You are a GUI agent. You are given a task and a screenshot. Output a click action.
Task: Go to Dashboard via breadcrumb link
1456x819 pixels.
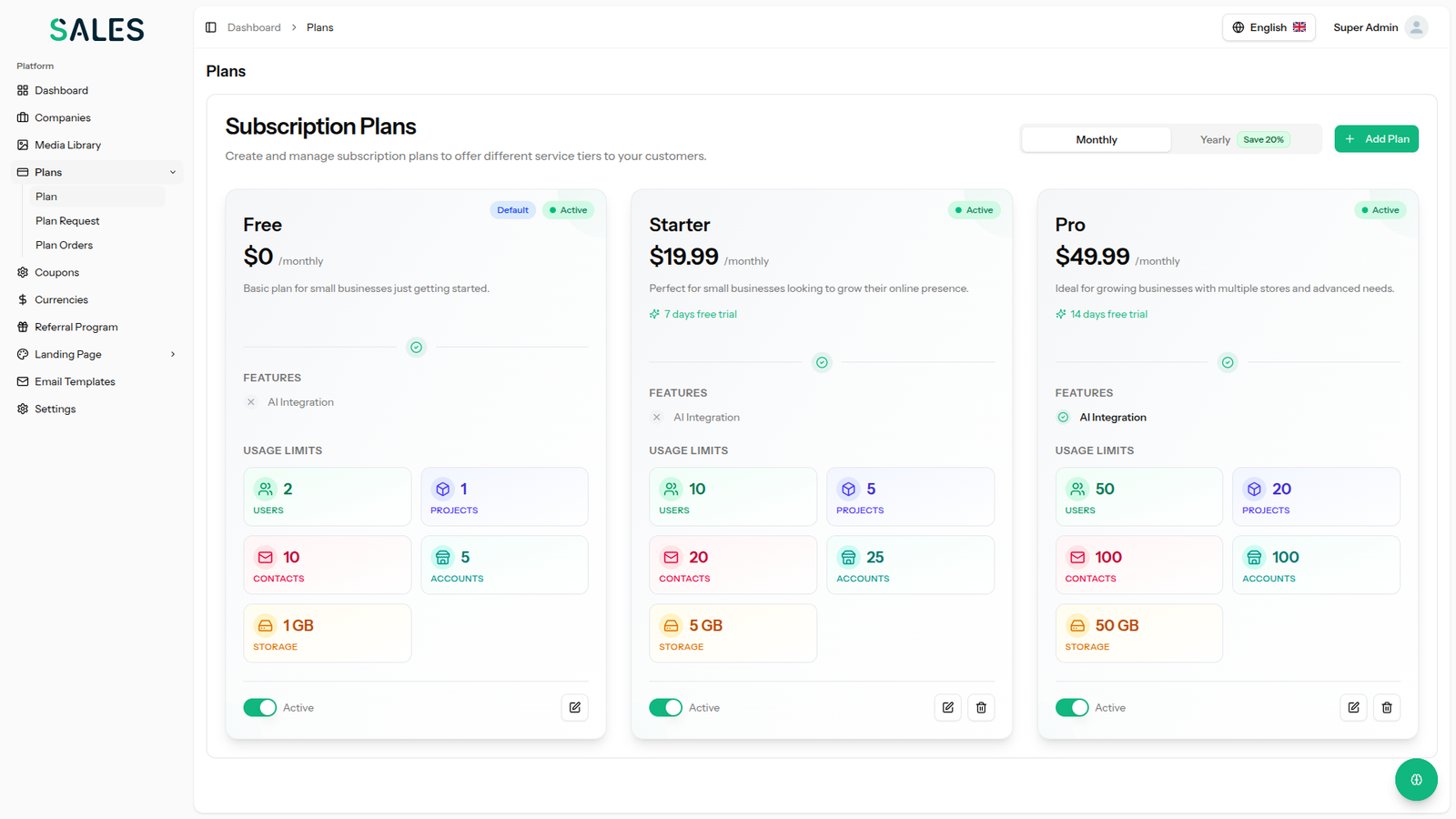pyautogui.click(x=254, y=27)
